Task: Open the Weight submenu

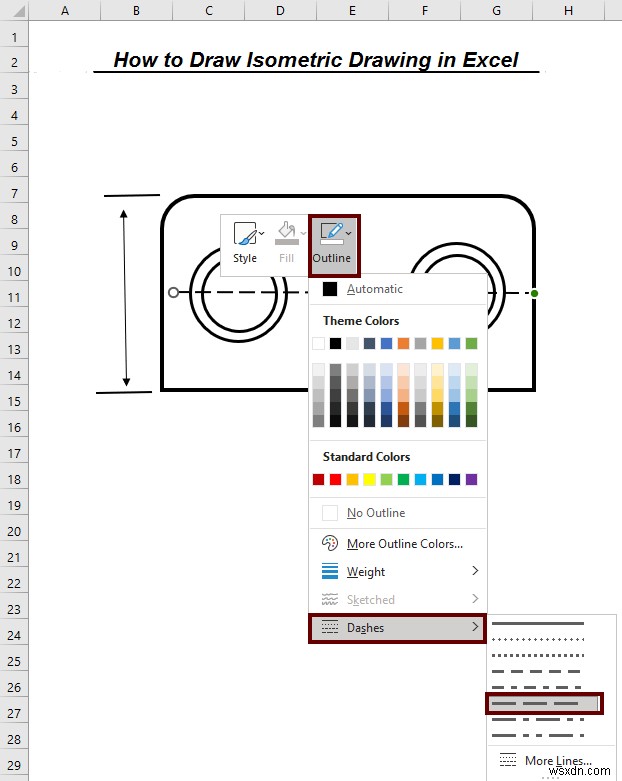Action: pos(397,571)
